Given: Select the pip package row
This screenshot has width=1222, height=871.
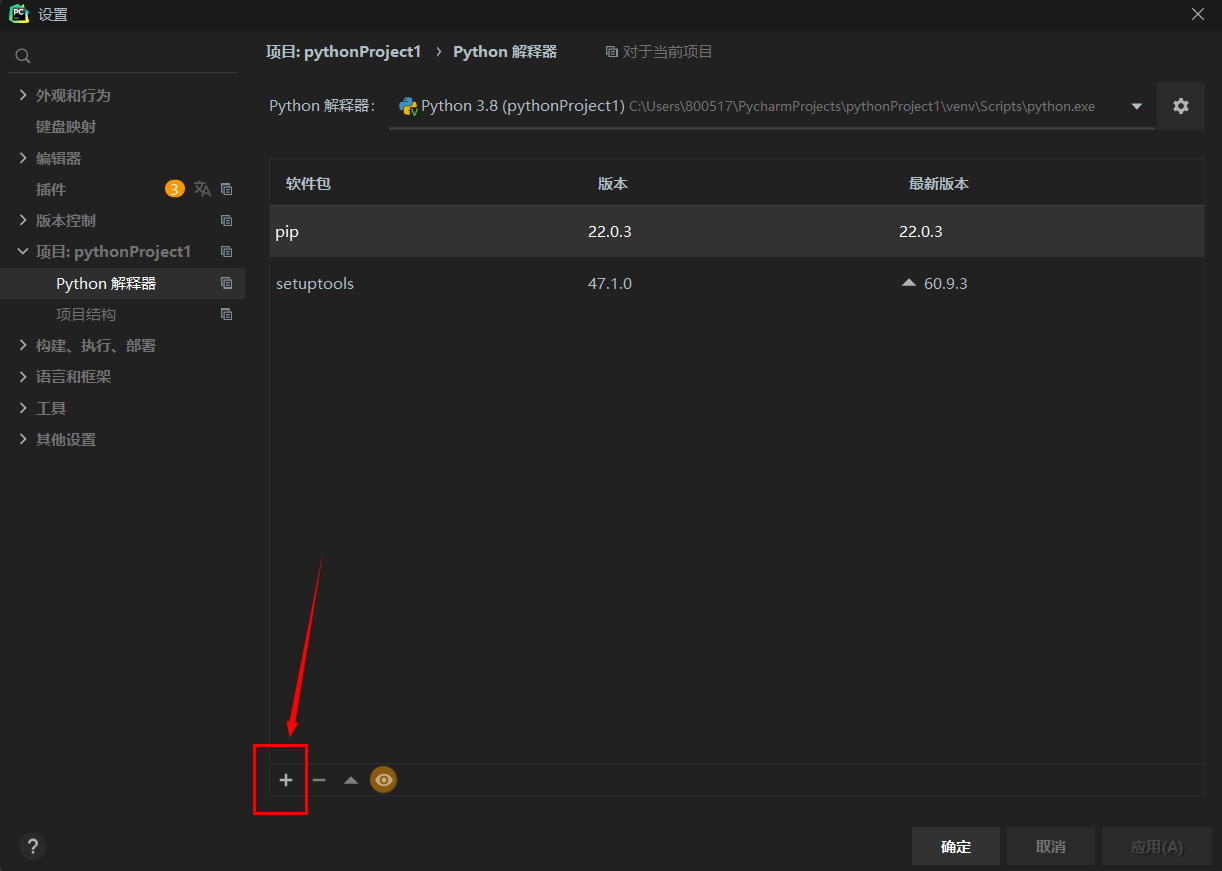Looking at the screenshot, I should [737, 231].
